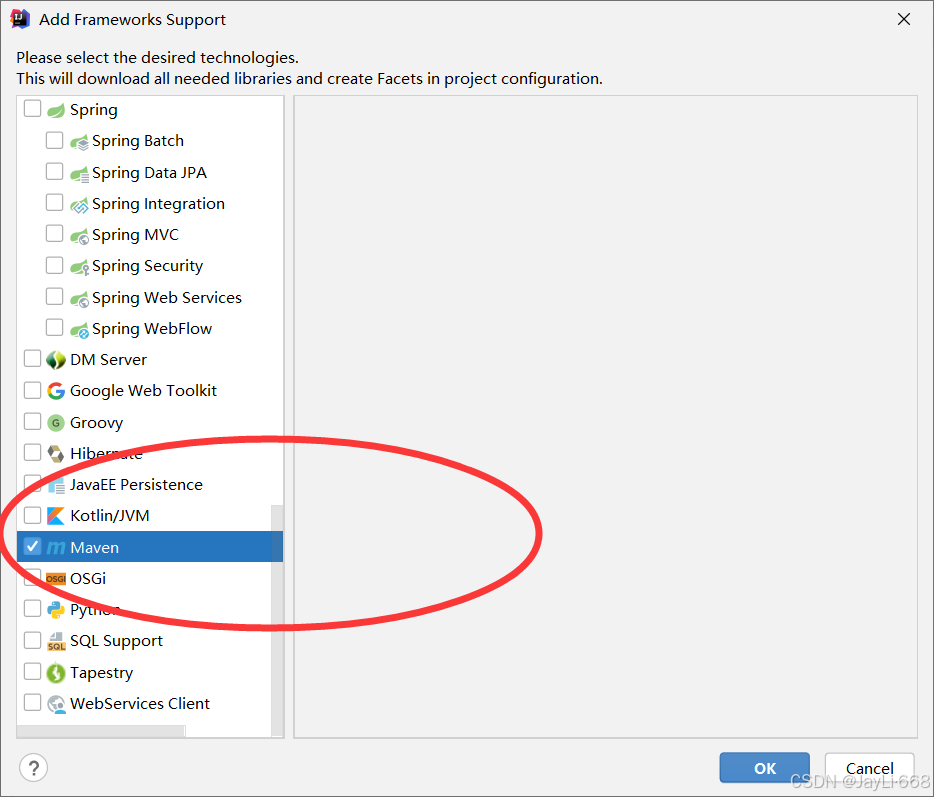Check the WebServices Client checkbox
Viewport: 934px width, 797px height.
32,702
